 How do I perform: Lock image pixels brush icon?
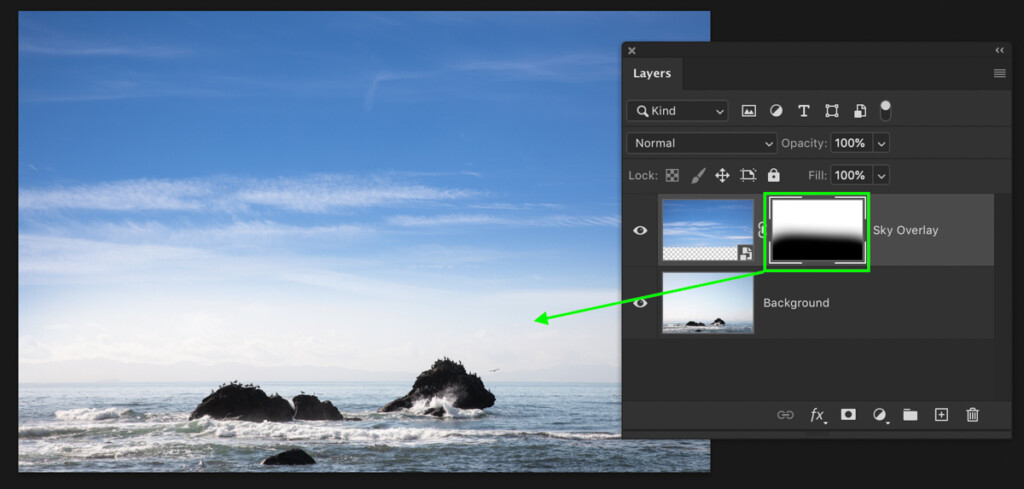click(697, 175)
